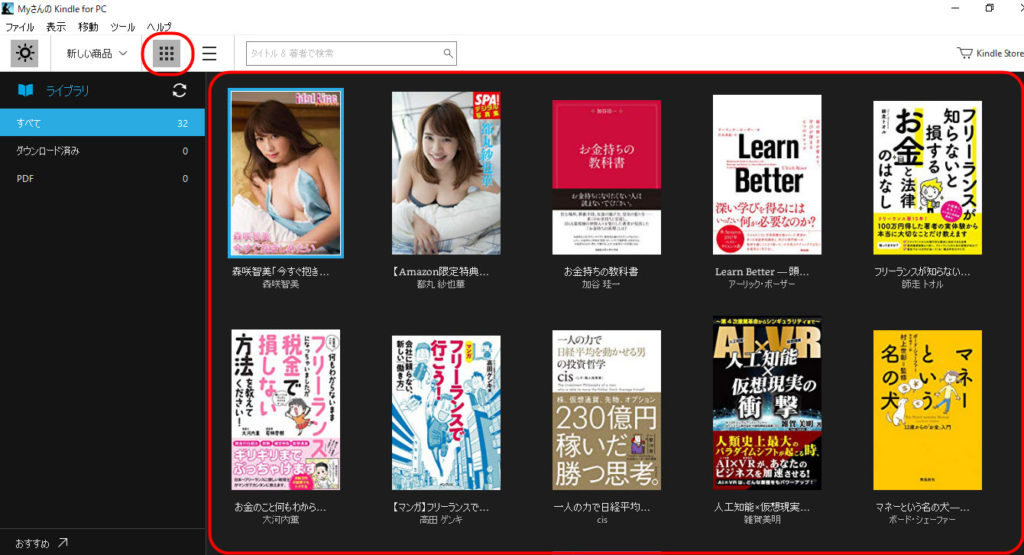Open the おすすめ external arrow icon
Viewport: 1024px width, 555px height.
click(x=63, y=543)
